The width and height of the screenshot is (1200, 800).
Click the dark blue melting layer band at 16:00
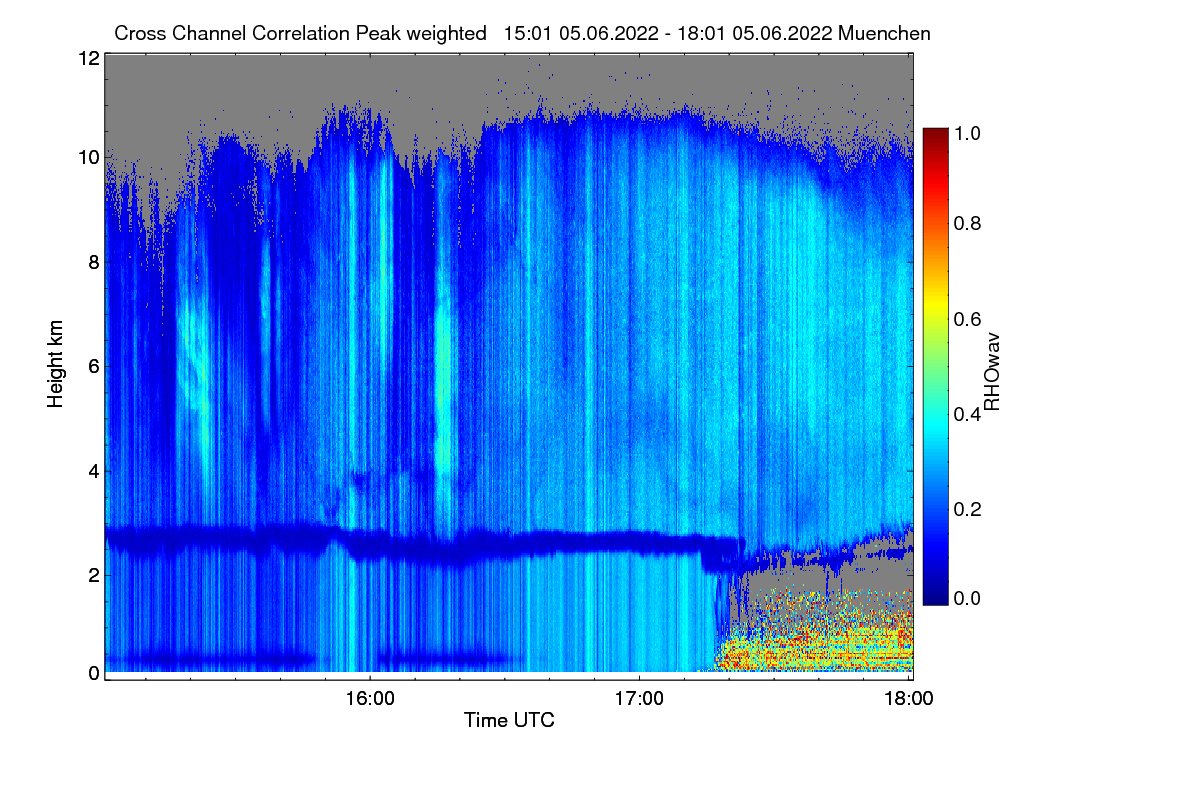[x=369, y=548]
